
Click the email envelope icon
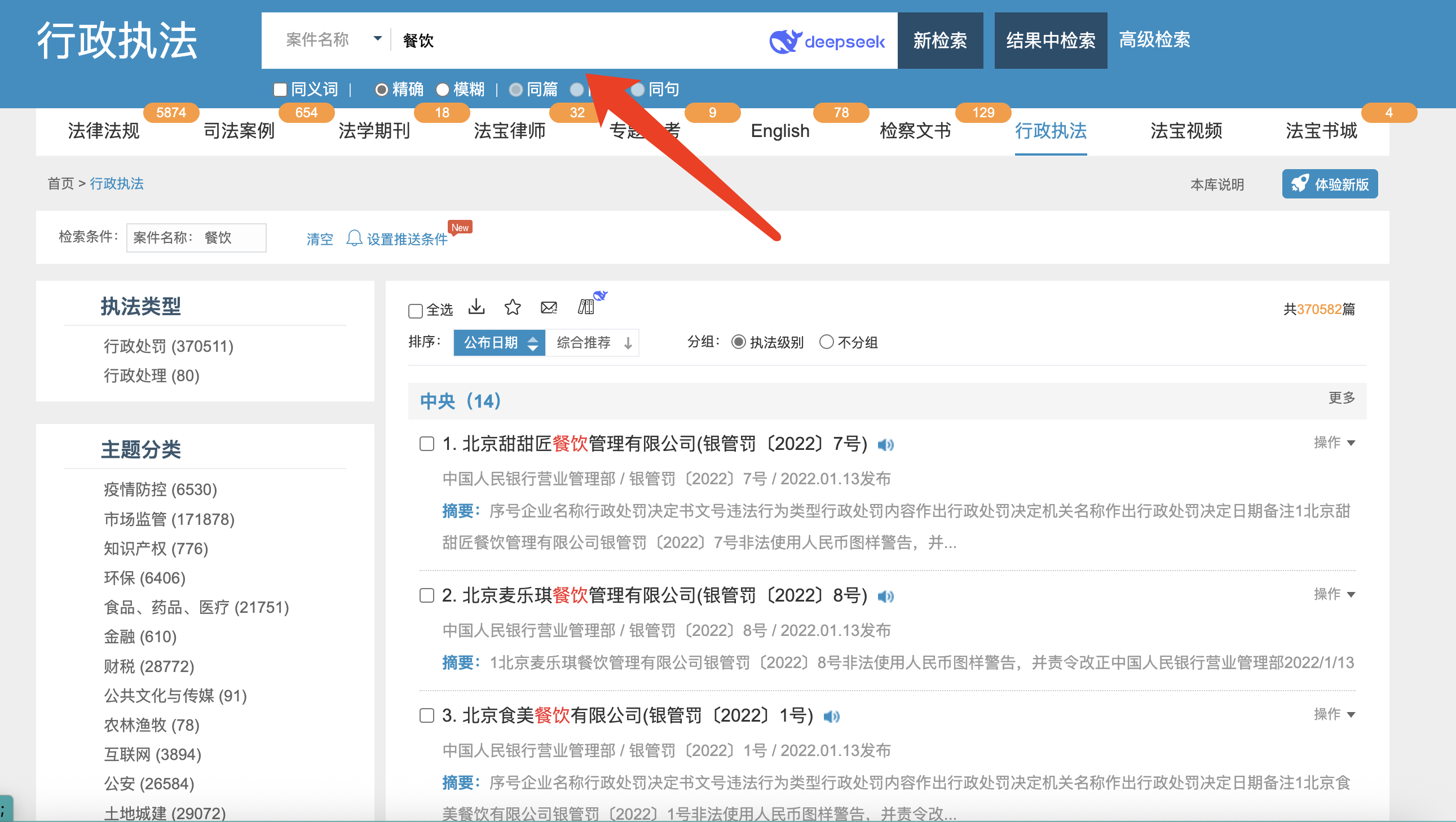(x=548, y=307)
